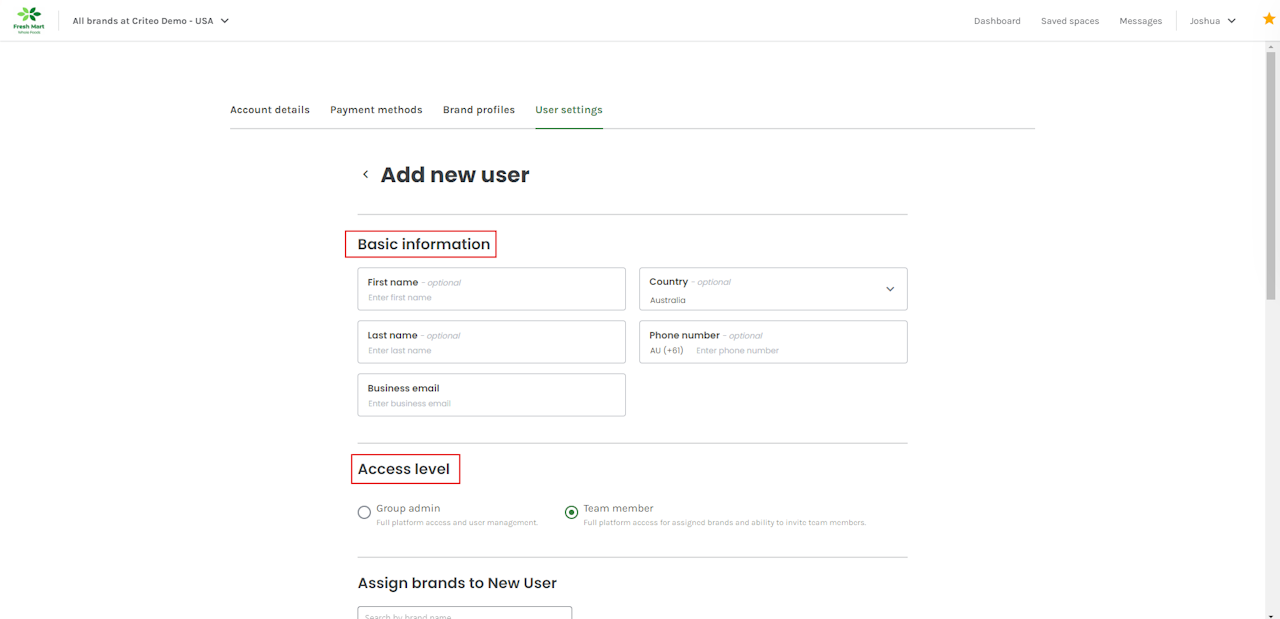This screenshot has width=1280, height=619.
Task: Click the Fresh Mart logo
Action: point(29,20)
